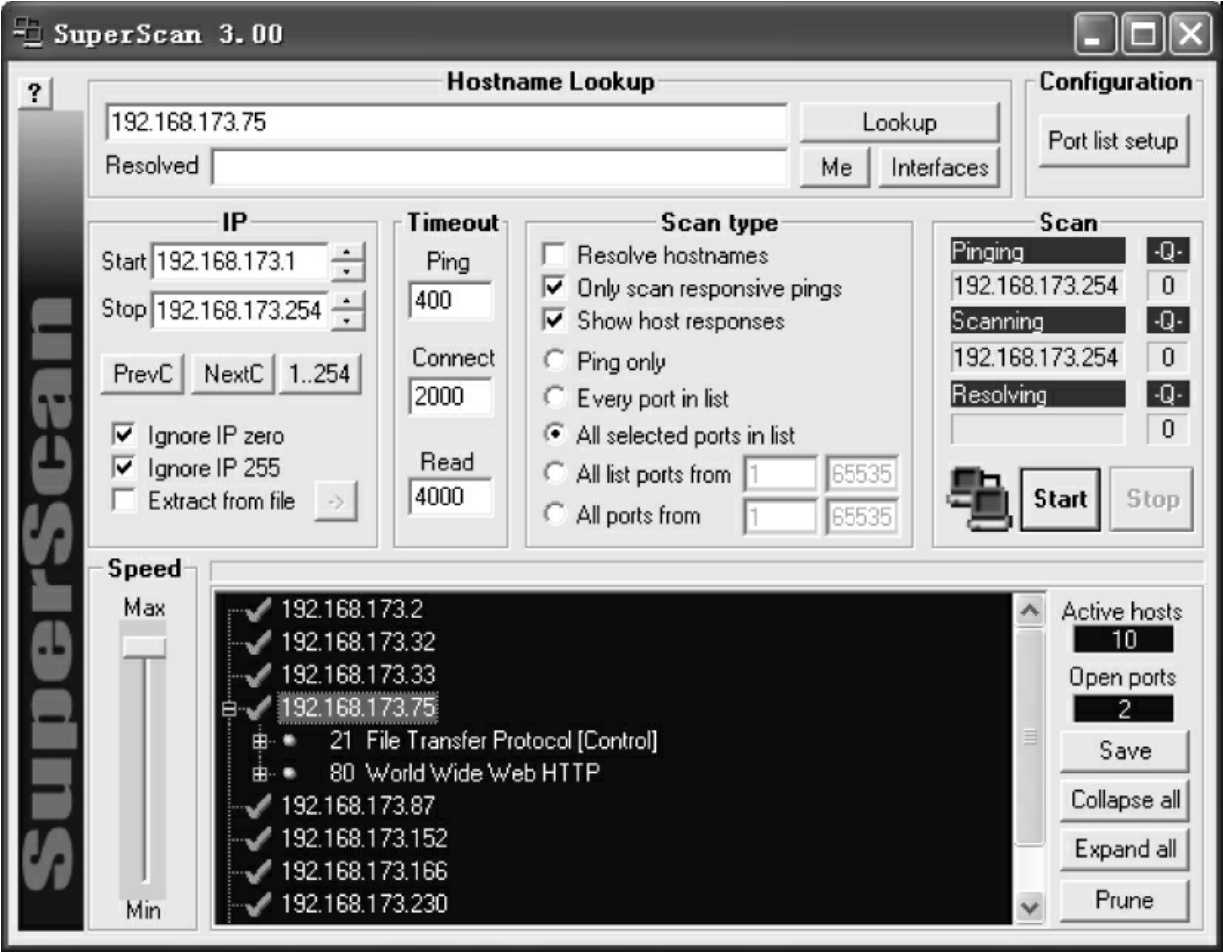Increase Stop IP with up spinner

coord(347,302)
